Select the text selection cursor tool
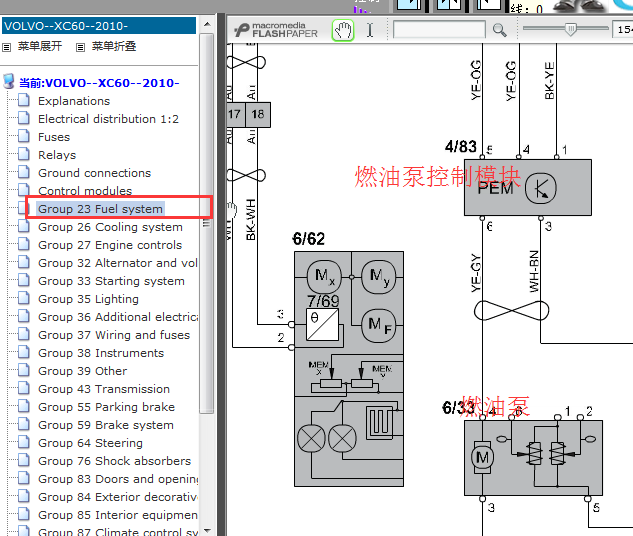The width and height of the screenshot is (633, 536). click(370, 30)
